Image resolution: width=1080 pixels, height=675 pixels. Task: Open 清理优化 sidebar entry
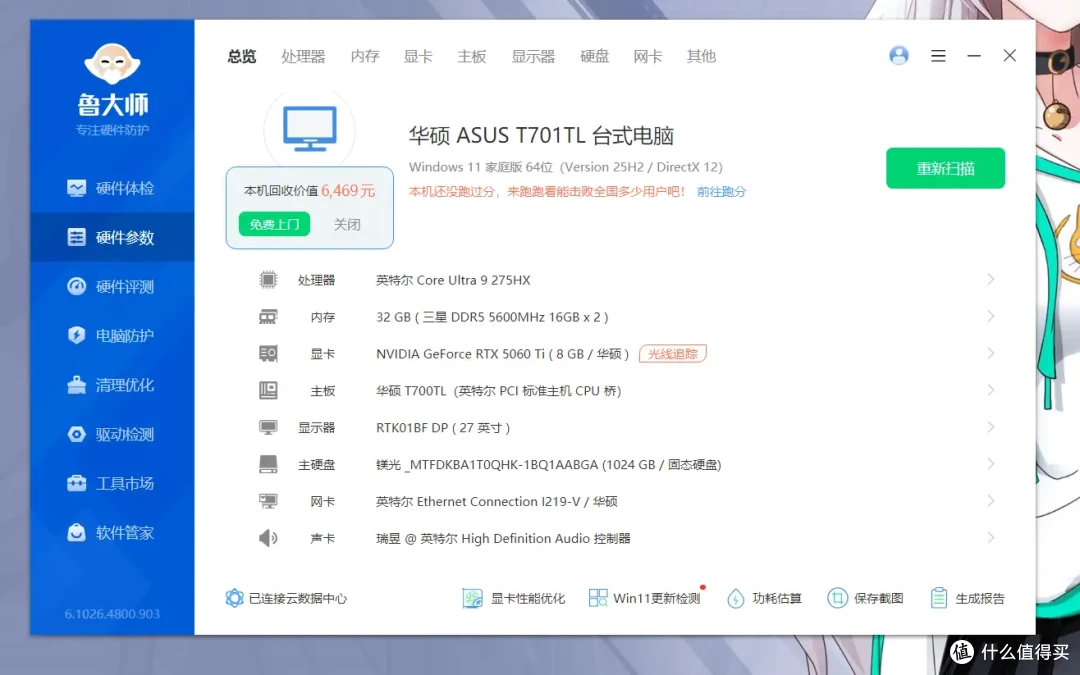click(x=112, y=385)
